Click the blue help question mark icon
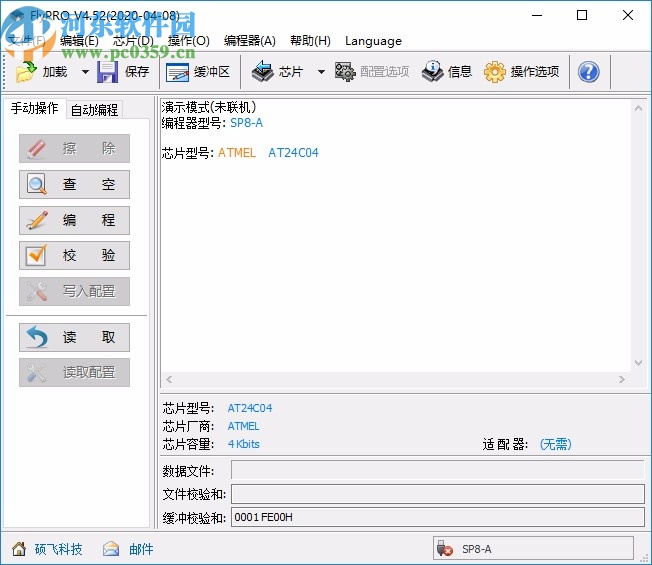The width and height of the screenshot is (652, 565). pyautogui.click(x=588, y=72)
